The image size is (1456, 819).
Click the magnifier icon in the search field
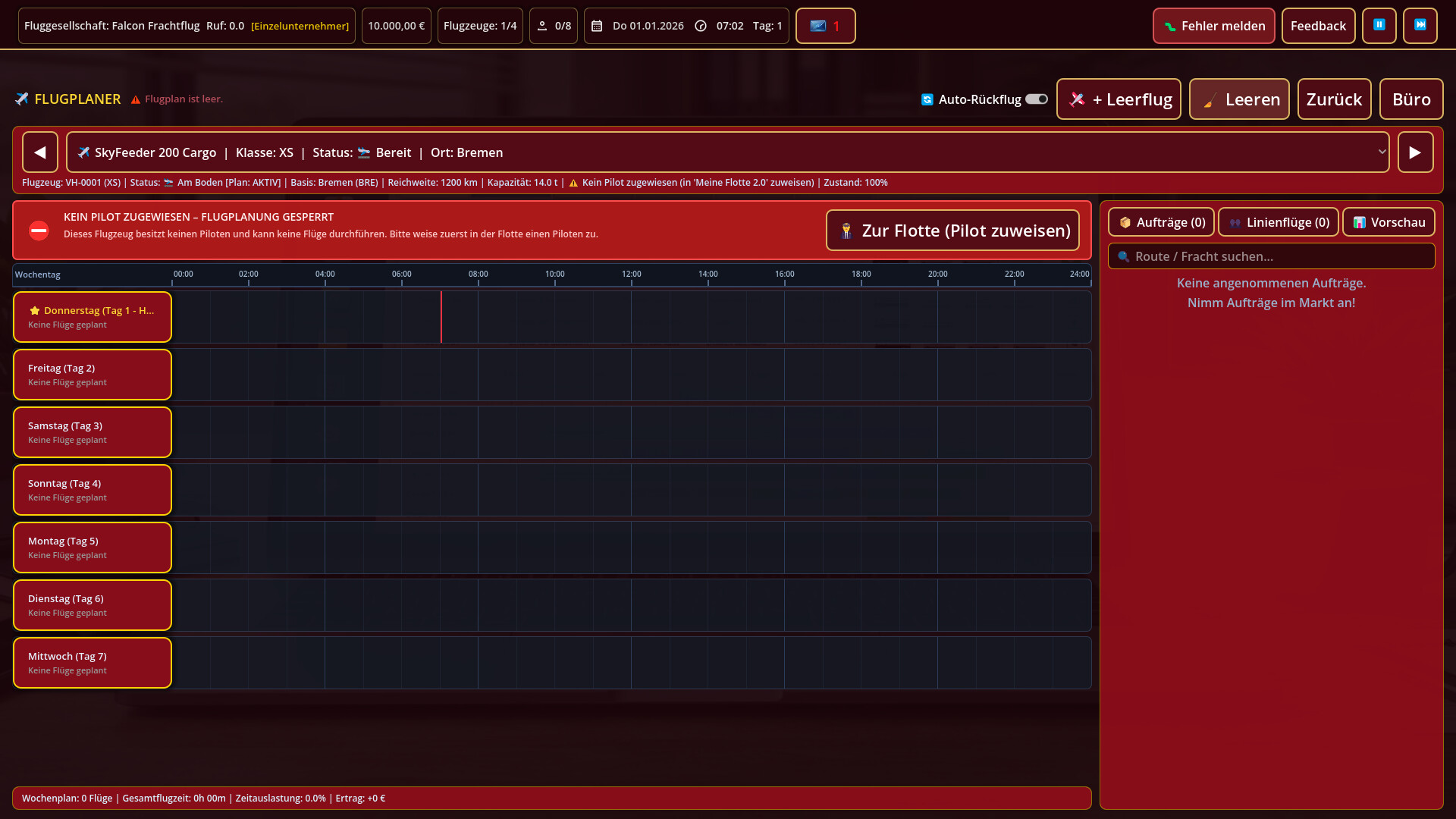1124,256
